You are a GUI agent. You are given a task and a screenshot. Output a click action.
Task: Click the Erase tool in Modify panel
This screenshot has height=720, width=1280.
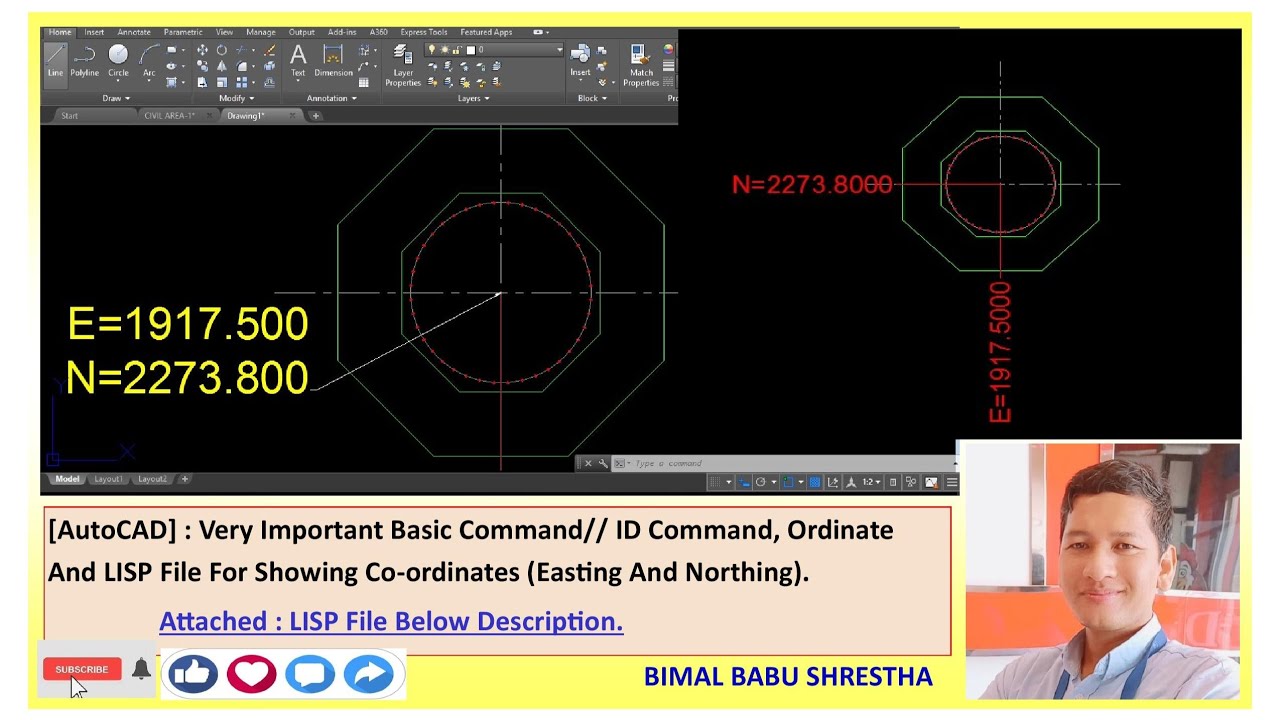click(x=270, y=50)
